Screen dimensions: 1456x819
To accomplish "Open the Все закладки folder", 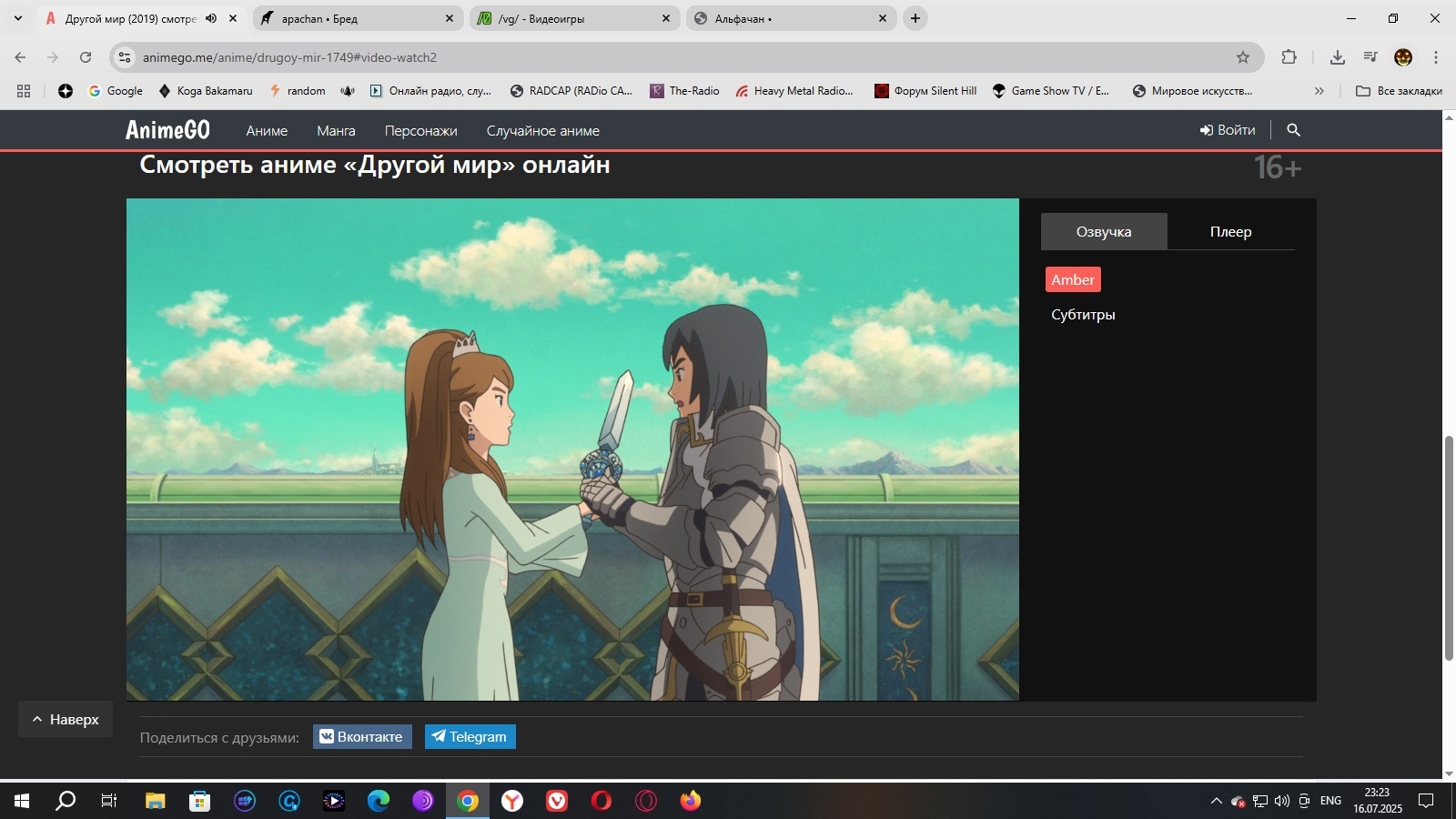I will point(1400,91).
